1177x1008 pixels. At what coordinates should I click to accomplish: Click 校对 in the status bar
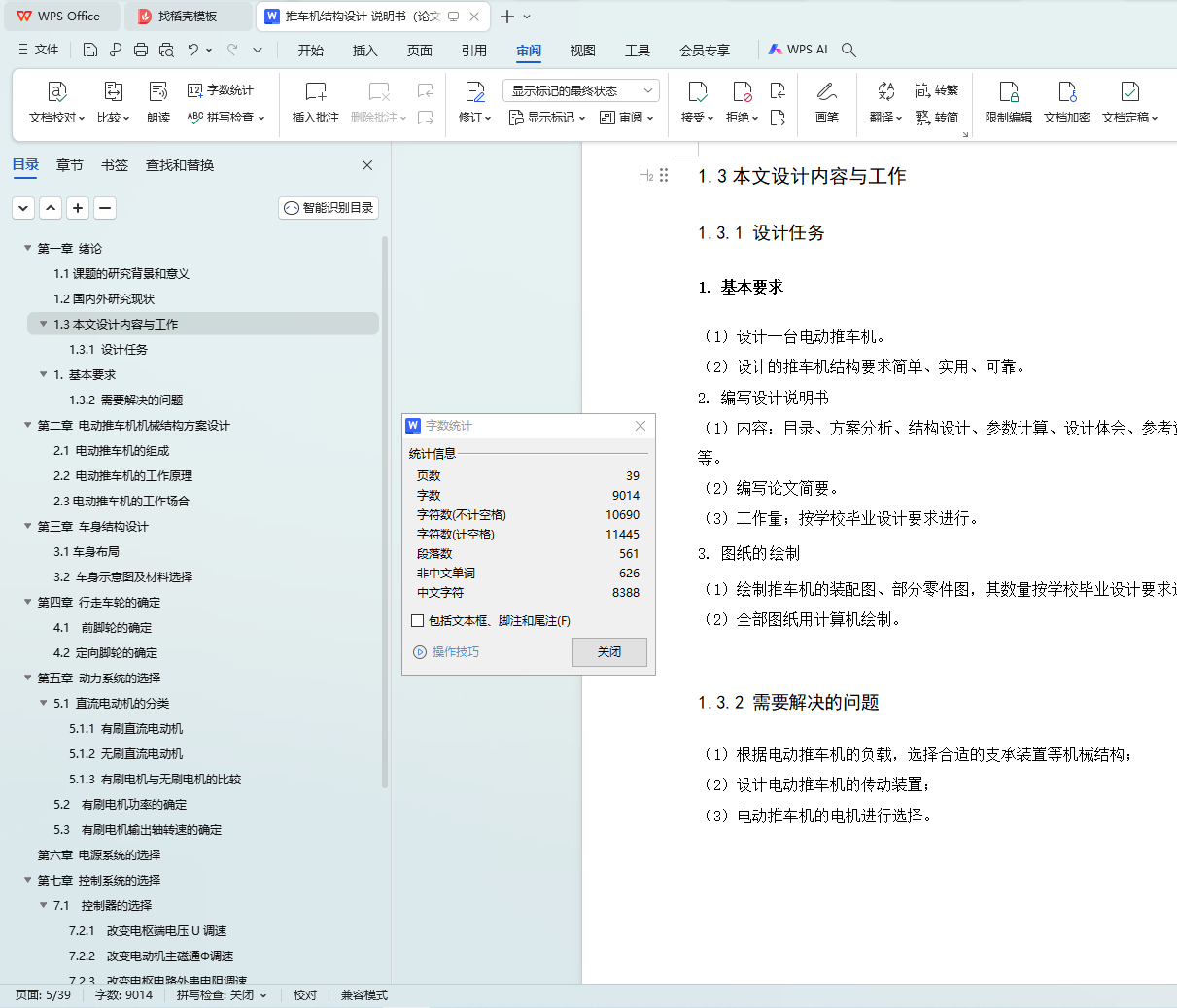point(305,995)
